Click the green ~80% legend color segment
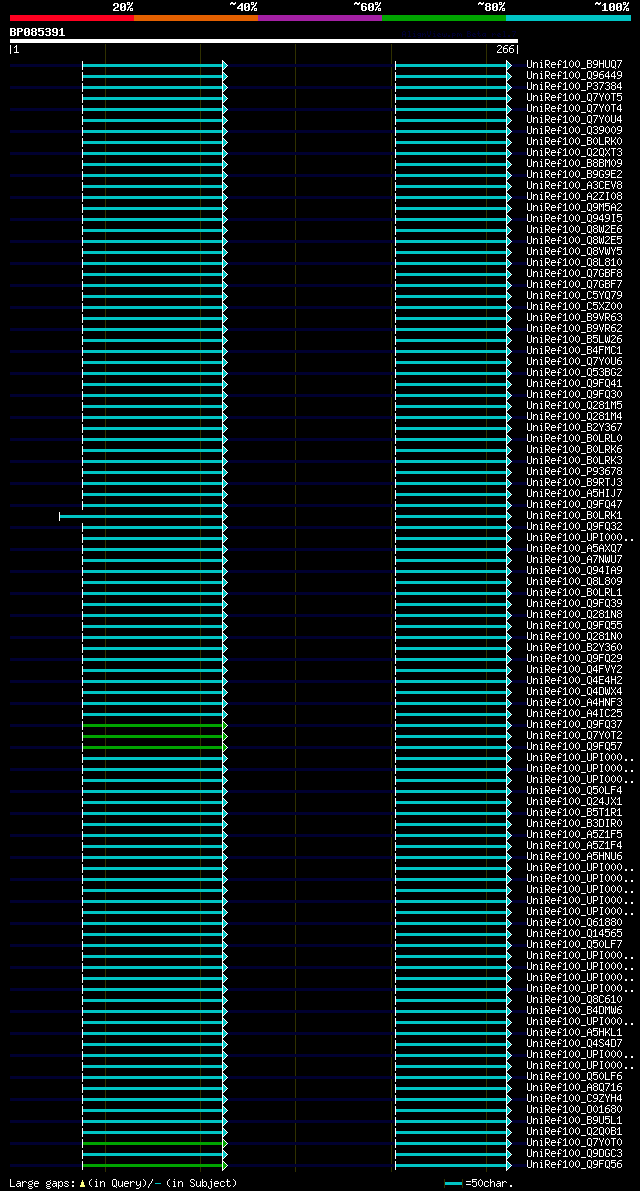640x1191 pixels. 444,17
